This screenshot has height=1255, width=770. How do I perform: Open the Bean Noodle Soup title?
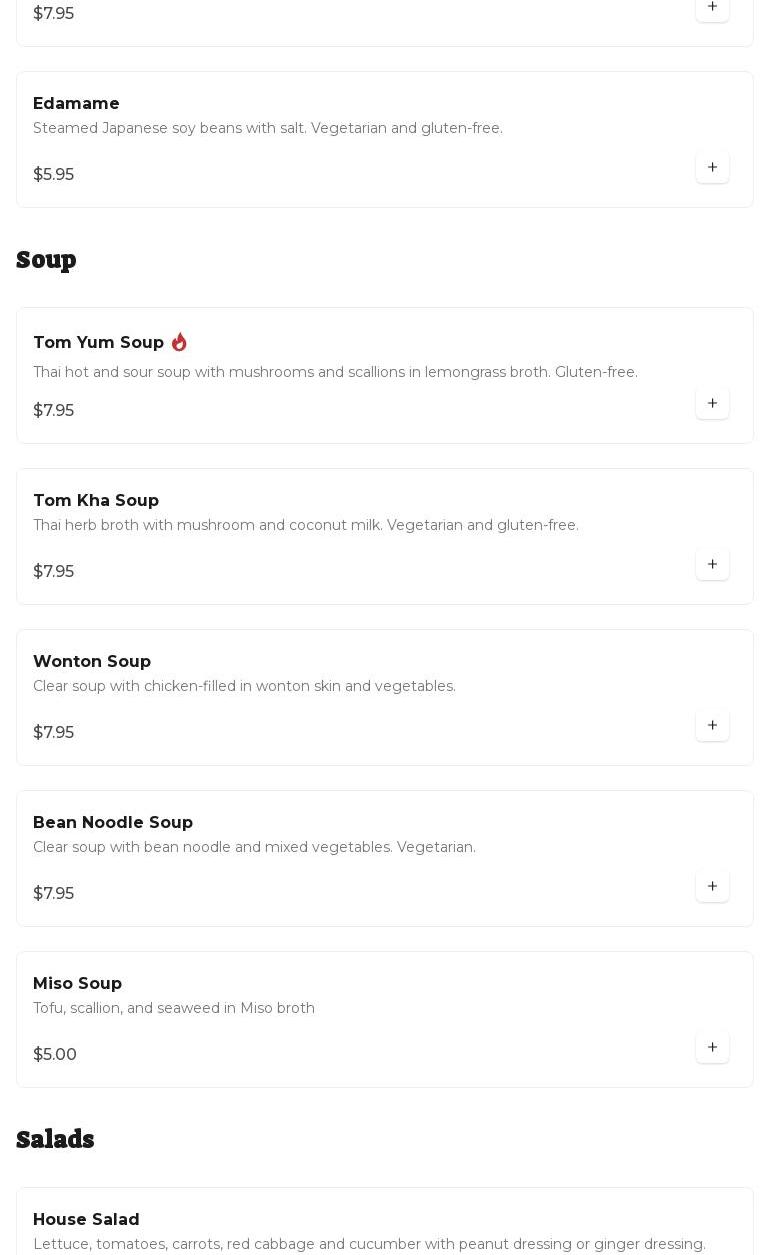113,822
